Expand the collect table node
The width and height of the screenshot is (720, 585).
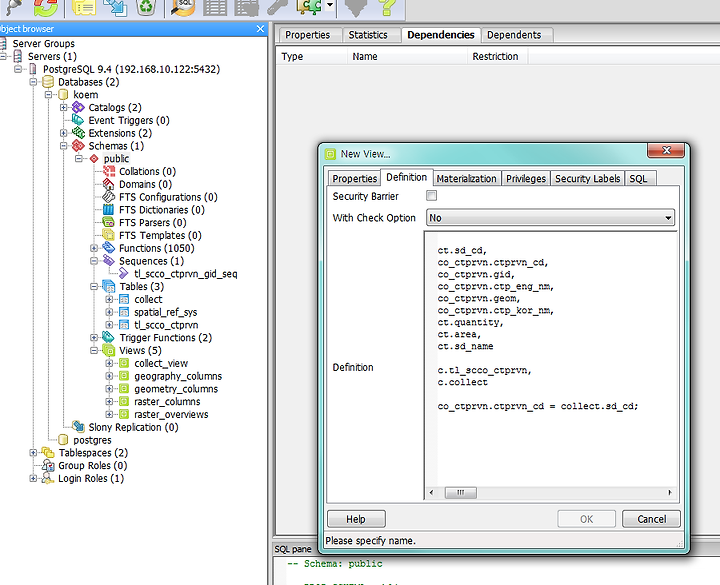click(x=109, y=299)
